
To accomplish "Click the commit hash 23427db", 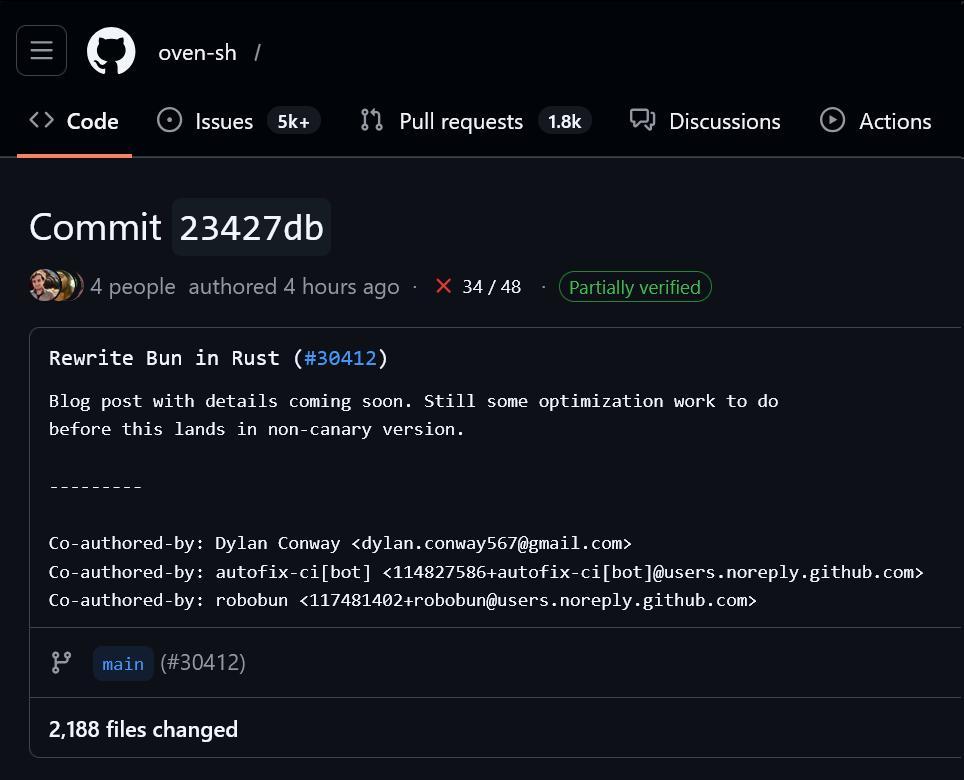I will pyautogui.click(x=251, y=227).
